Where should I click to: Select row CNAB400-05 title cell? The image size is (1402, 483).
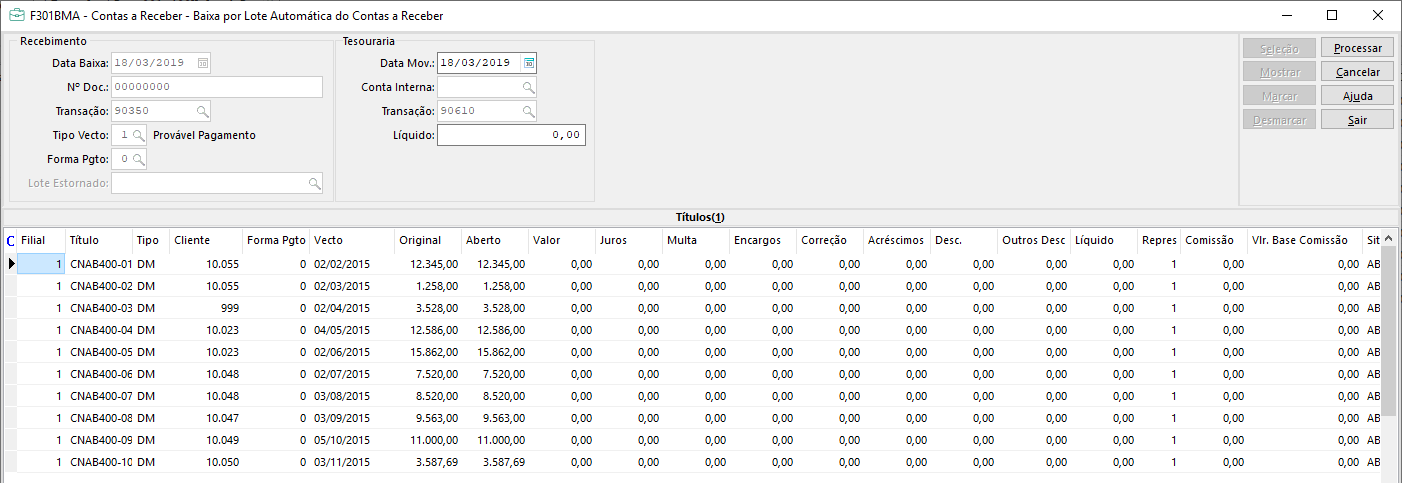tap(99, 352)
